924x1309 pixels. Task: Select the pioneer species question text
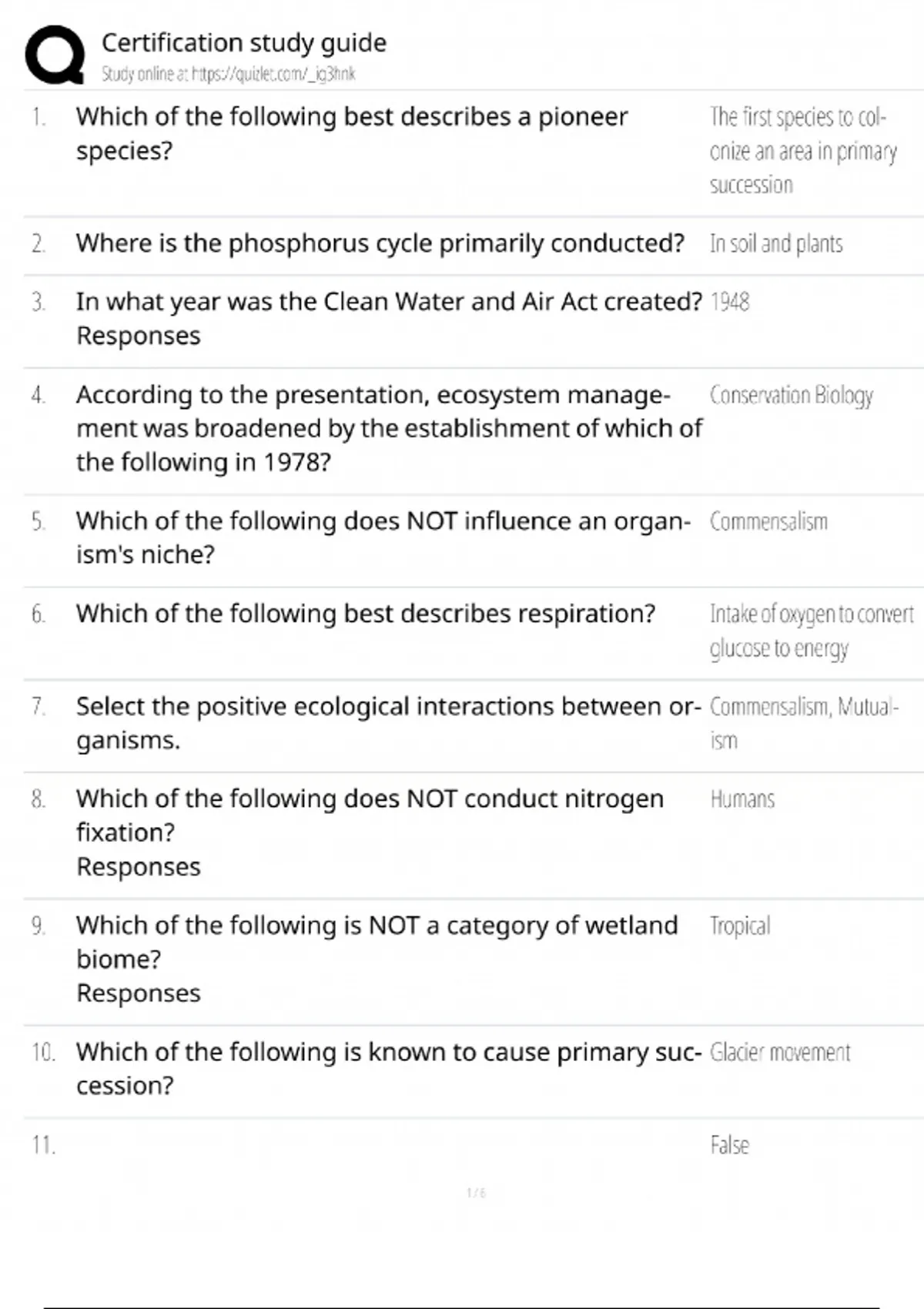tap(352, 133)
